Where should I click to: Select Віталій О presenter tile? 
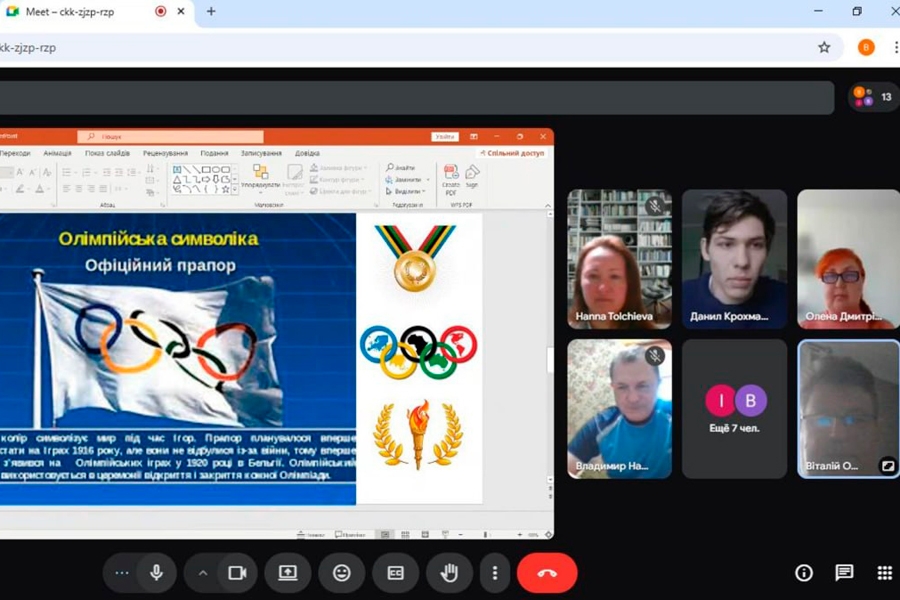click(x=848, y=409)
